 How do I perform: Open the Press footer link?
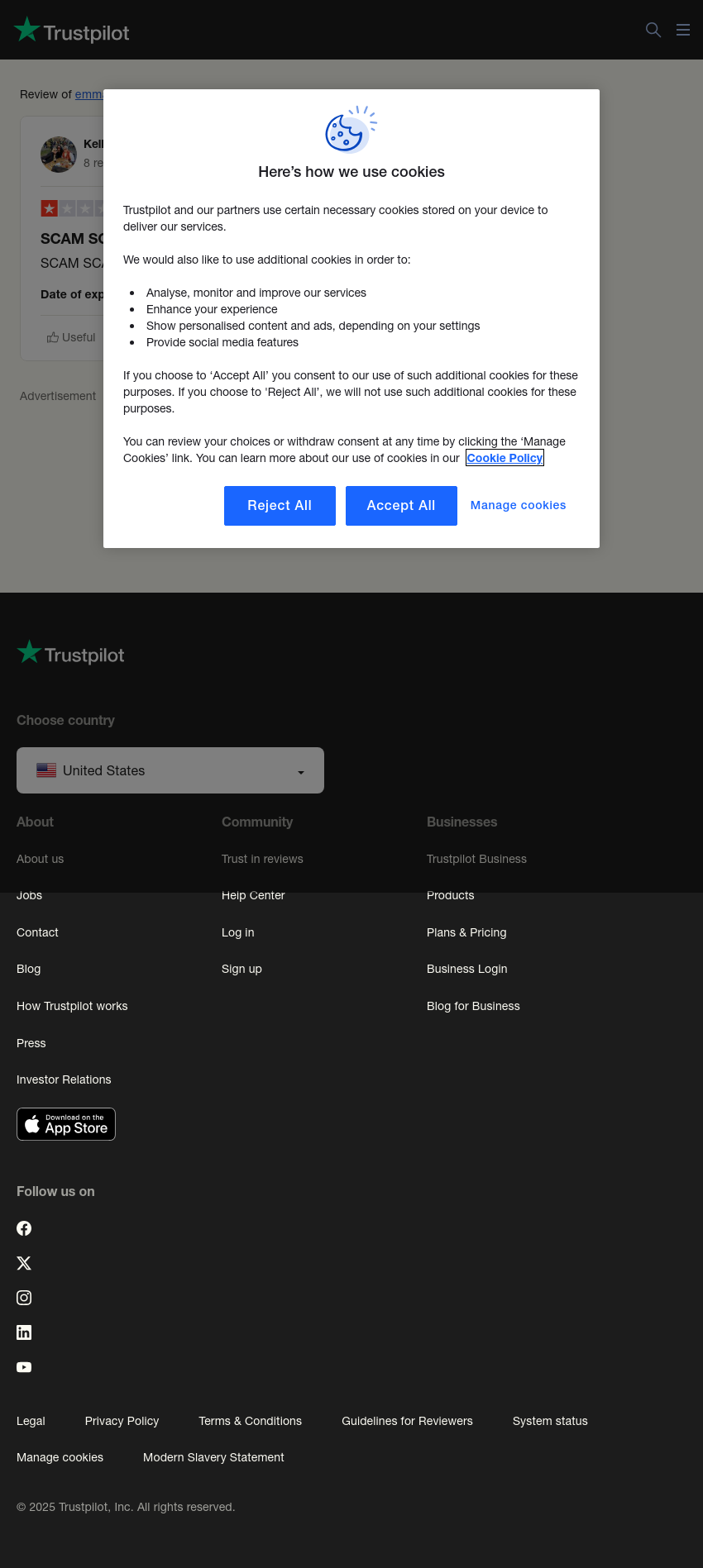pyautogui.click(x=31, y=1043)
